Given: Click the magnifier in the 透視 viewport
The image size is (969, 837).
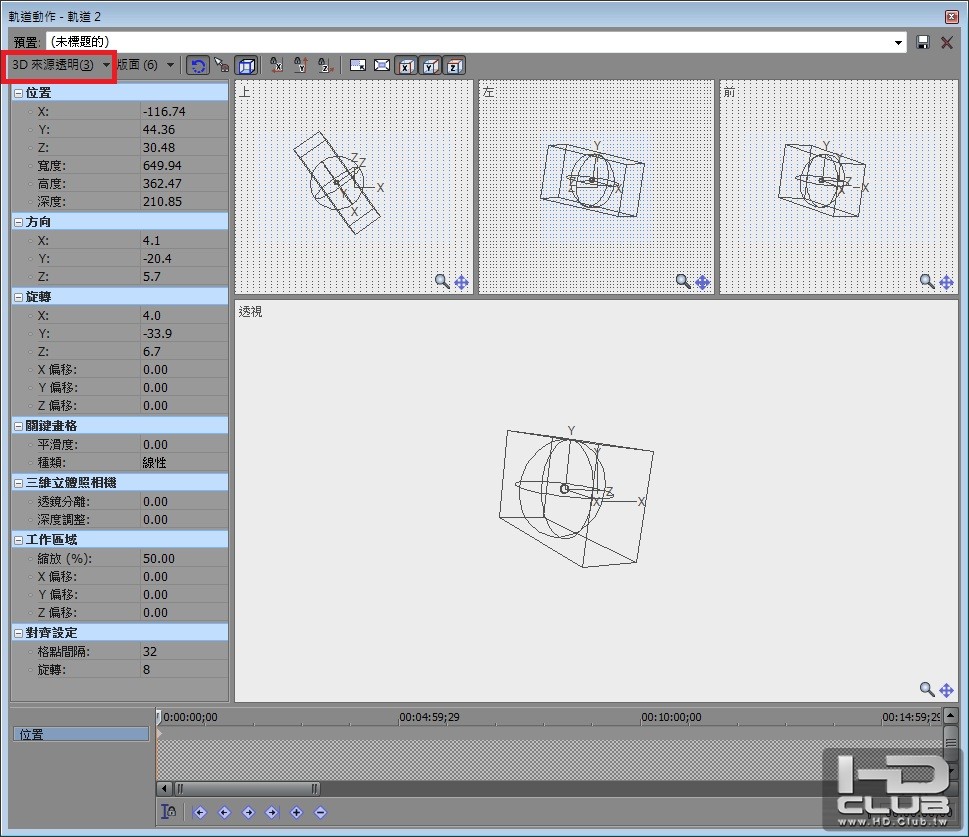Looking at the screenshot, I should (927, 689).
